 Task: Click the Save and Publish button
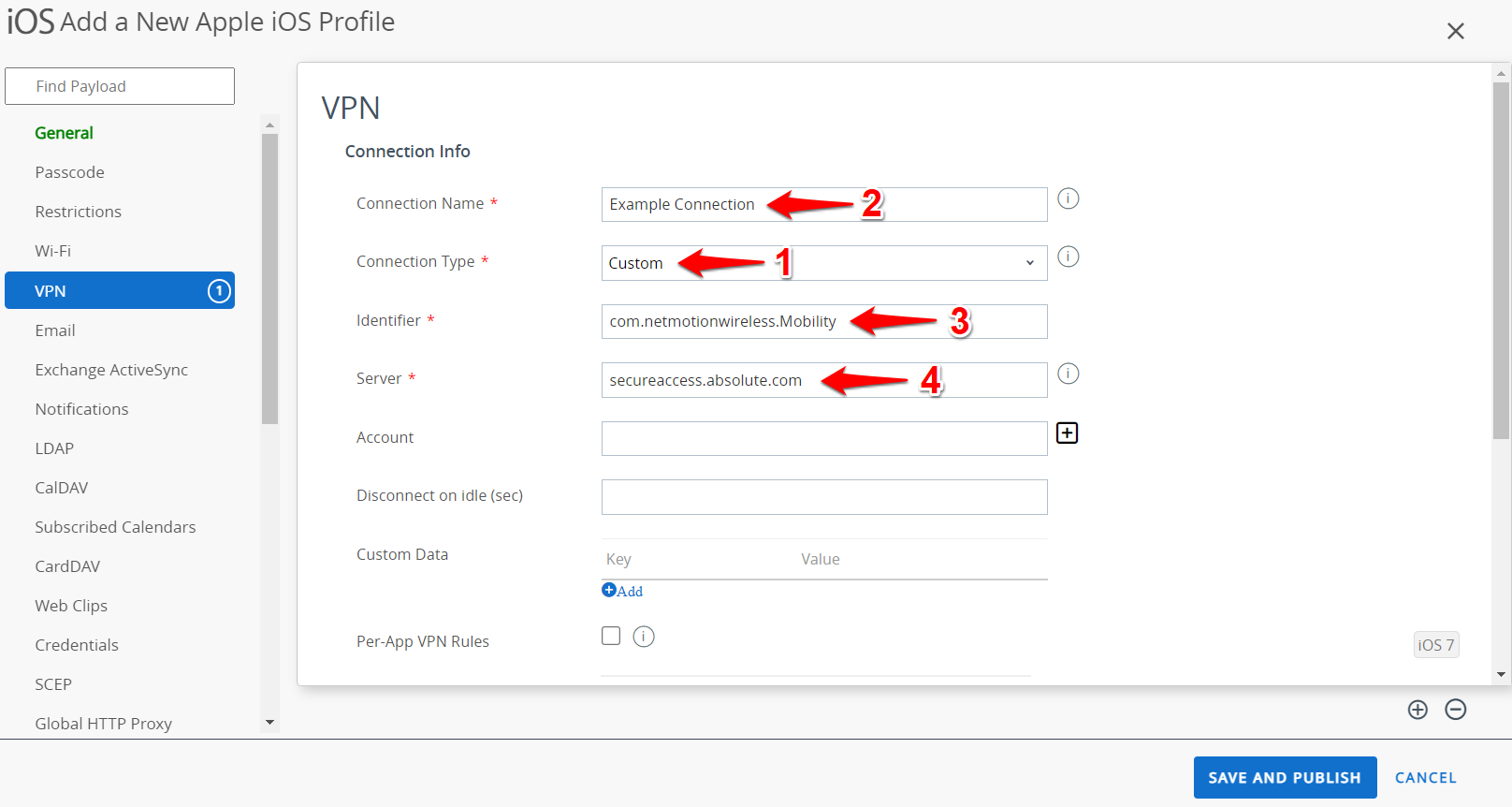click(x=1285, y=777)
